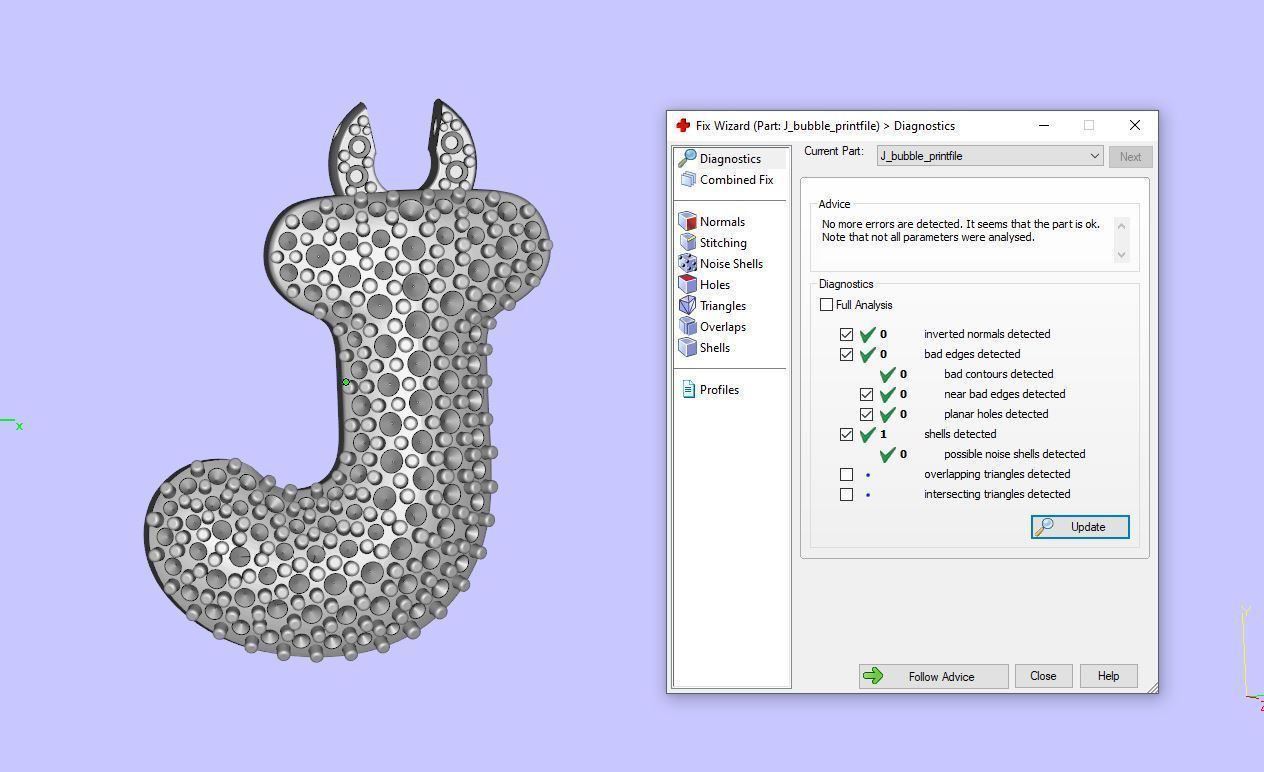Click green checkmark beside possible noise shells

point(887,454)
